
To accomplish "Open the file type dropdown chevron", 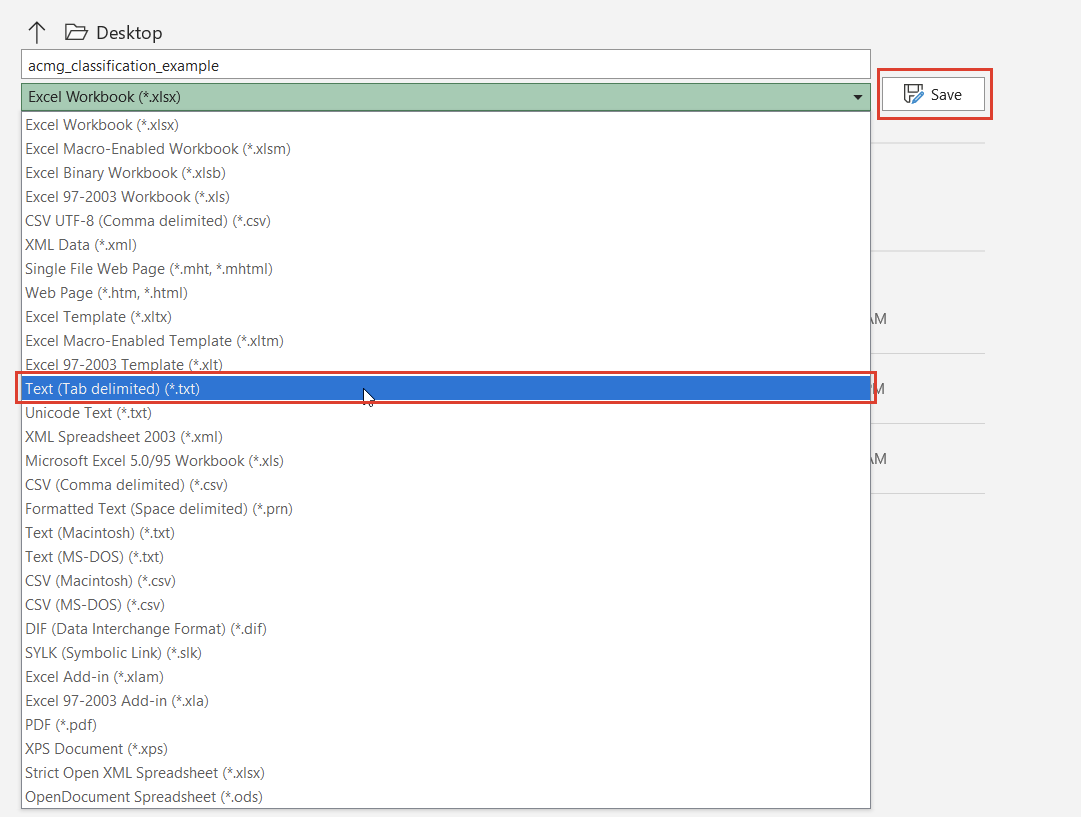I will pyautogui.click(x=857, y=96).
